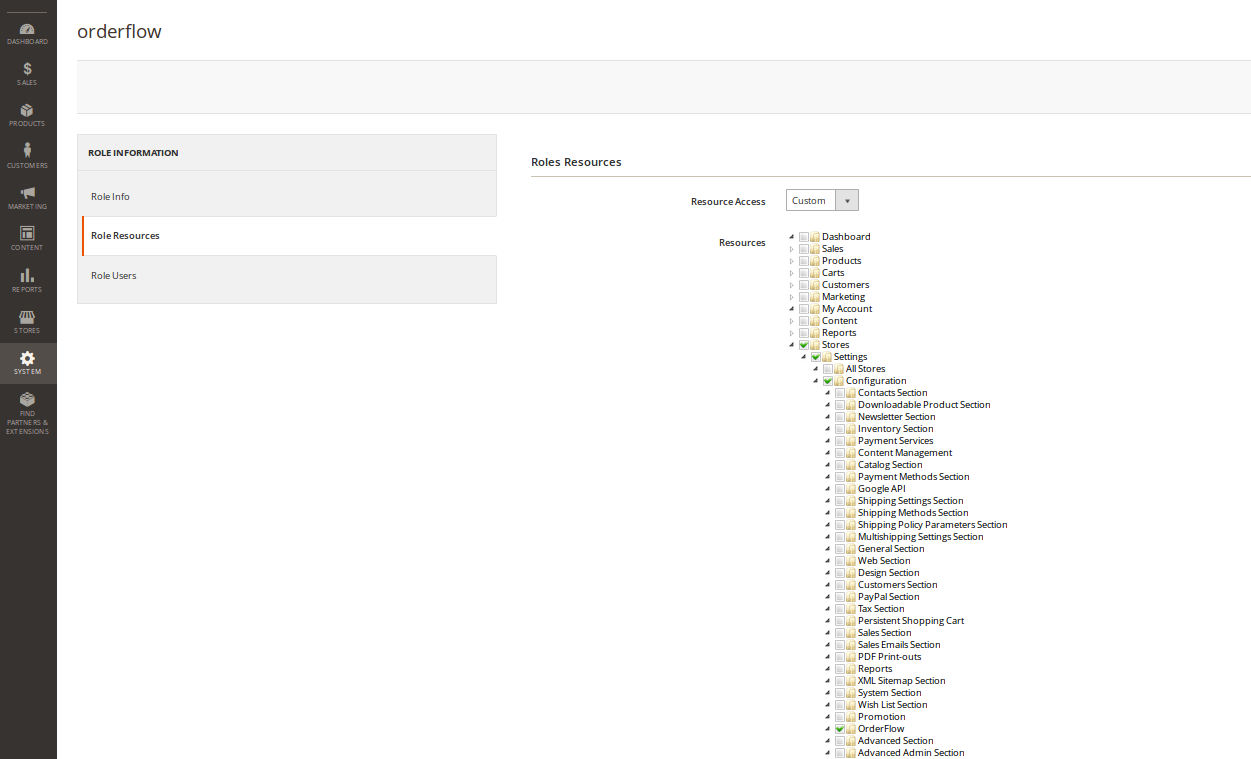Toggle the All Stores checkbox
The width and height of the screenshot is (1251, 759).
point(828,369)
